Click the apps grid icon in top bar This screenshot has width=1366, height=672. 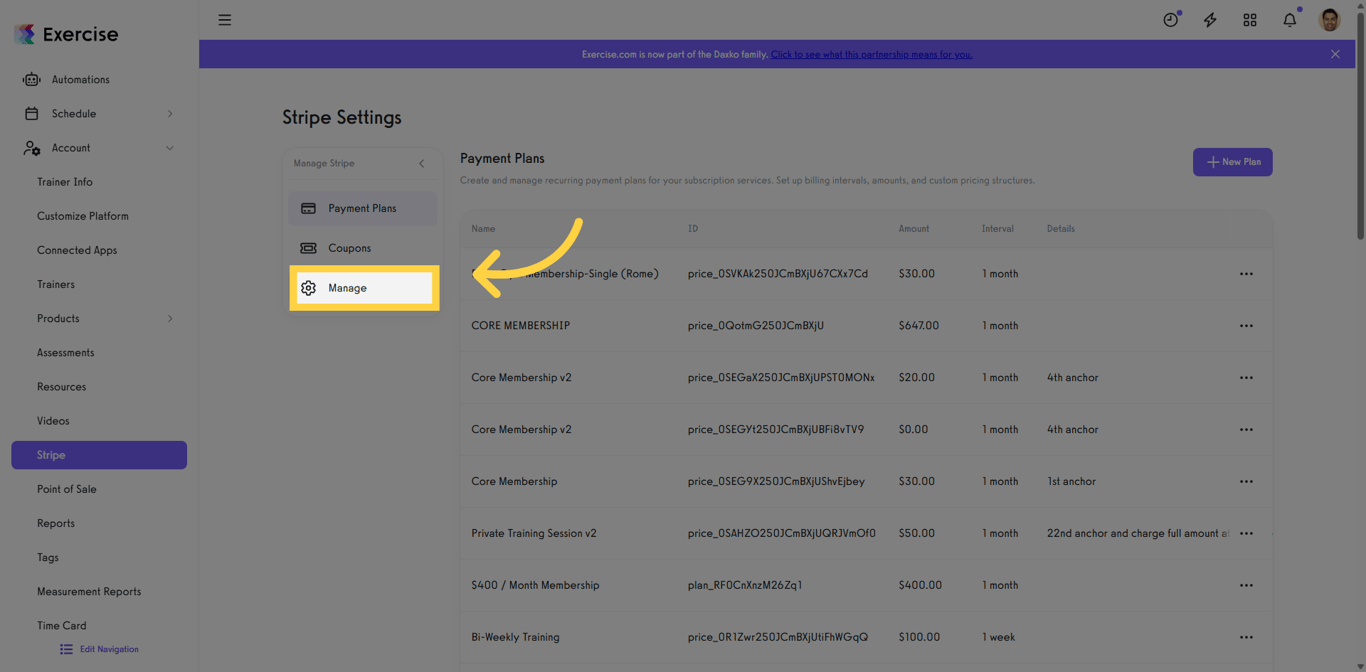point(1250,19)
